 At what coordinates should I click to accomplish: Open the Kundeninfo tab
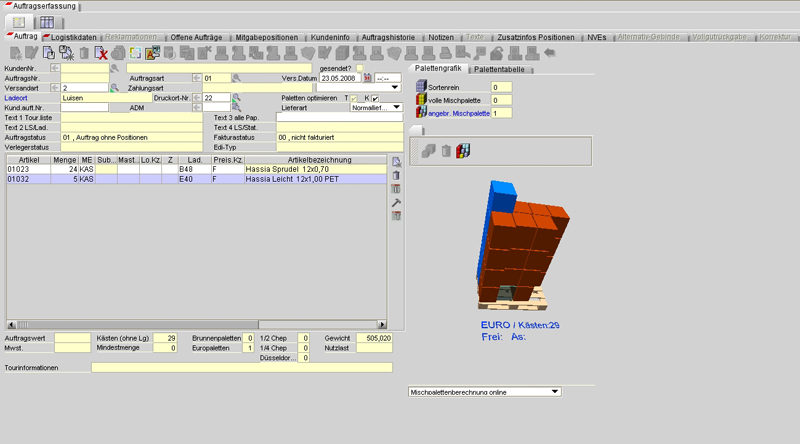tap(330, 37)
